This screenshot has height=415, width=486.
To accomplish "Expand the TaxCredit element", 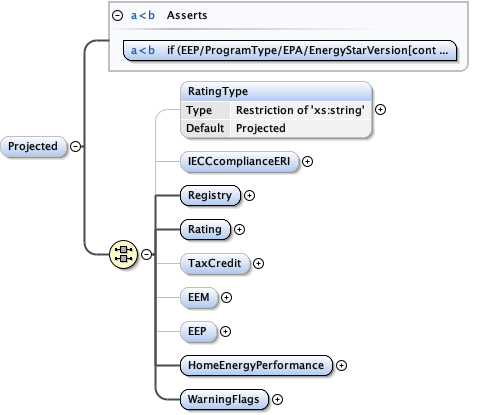I will click(x=258, y=263).
